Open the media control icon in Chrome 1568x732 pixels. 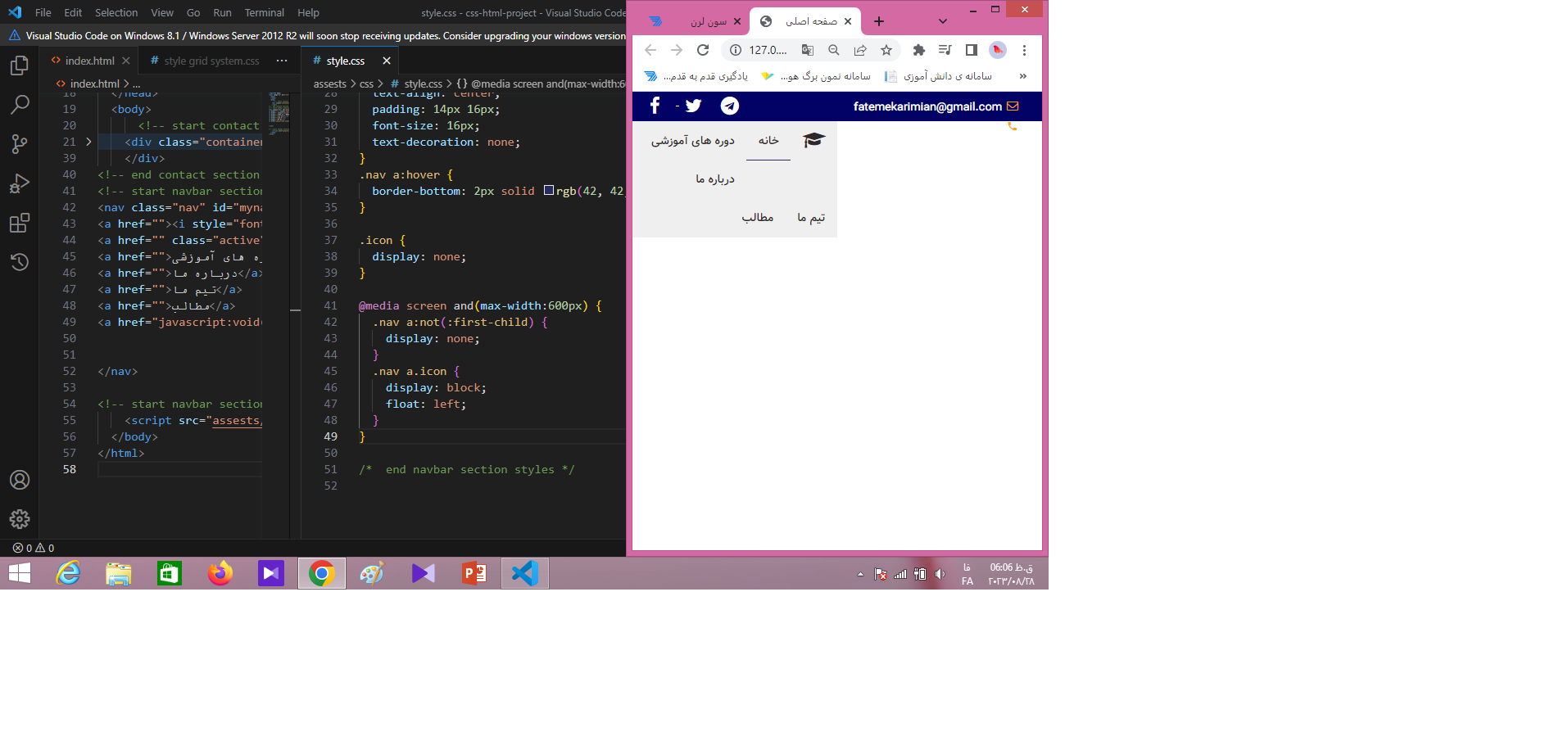945,50
